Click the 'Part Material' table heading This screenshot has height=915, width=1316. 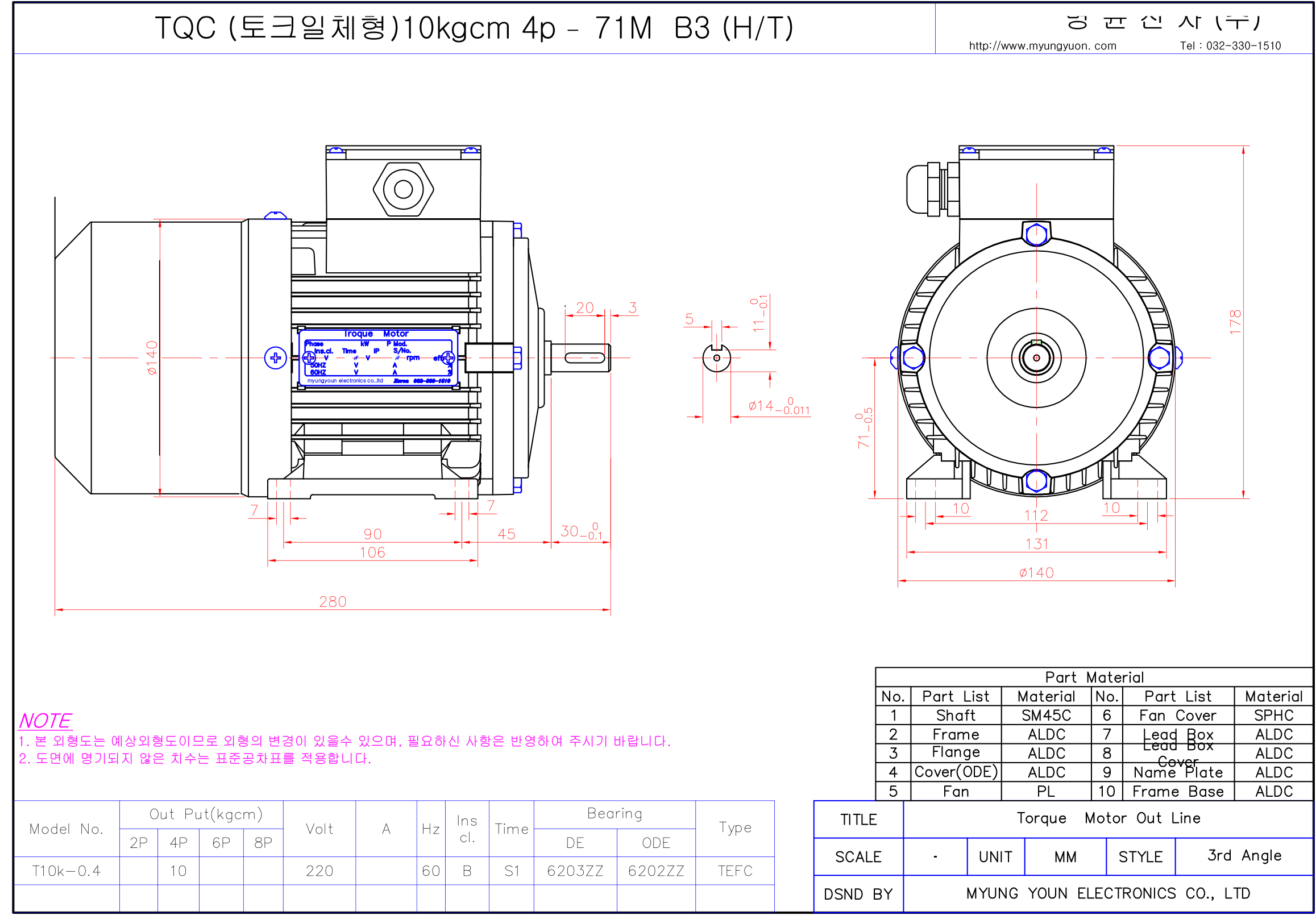pyautogui.click(x=1094, y=677)
